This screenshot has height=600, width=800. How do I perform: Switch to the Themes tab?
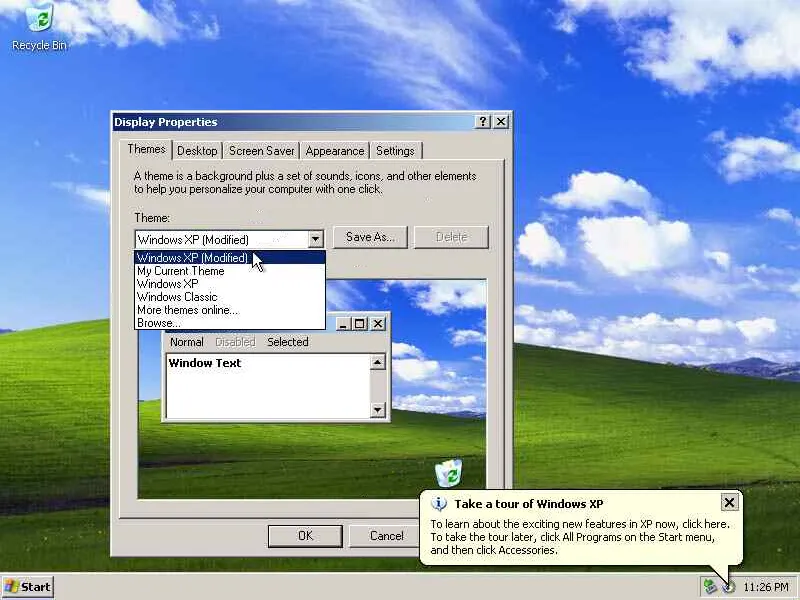coord(146,149)
